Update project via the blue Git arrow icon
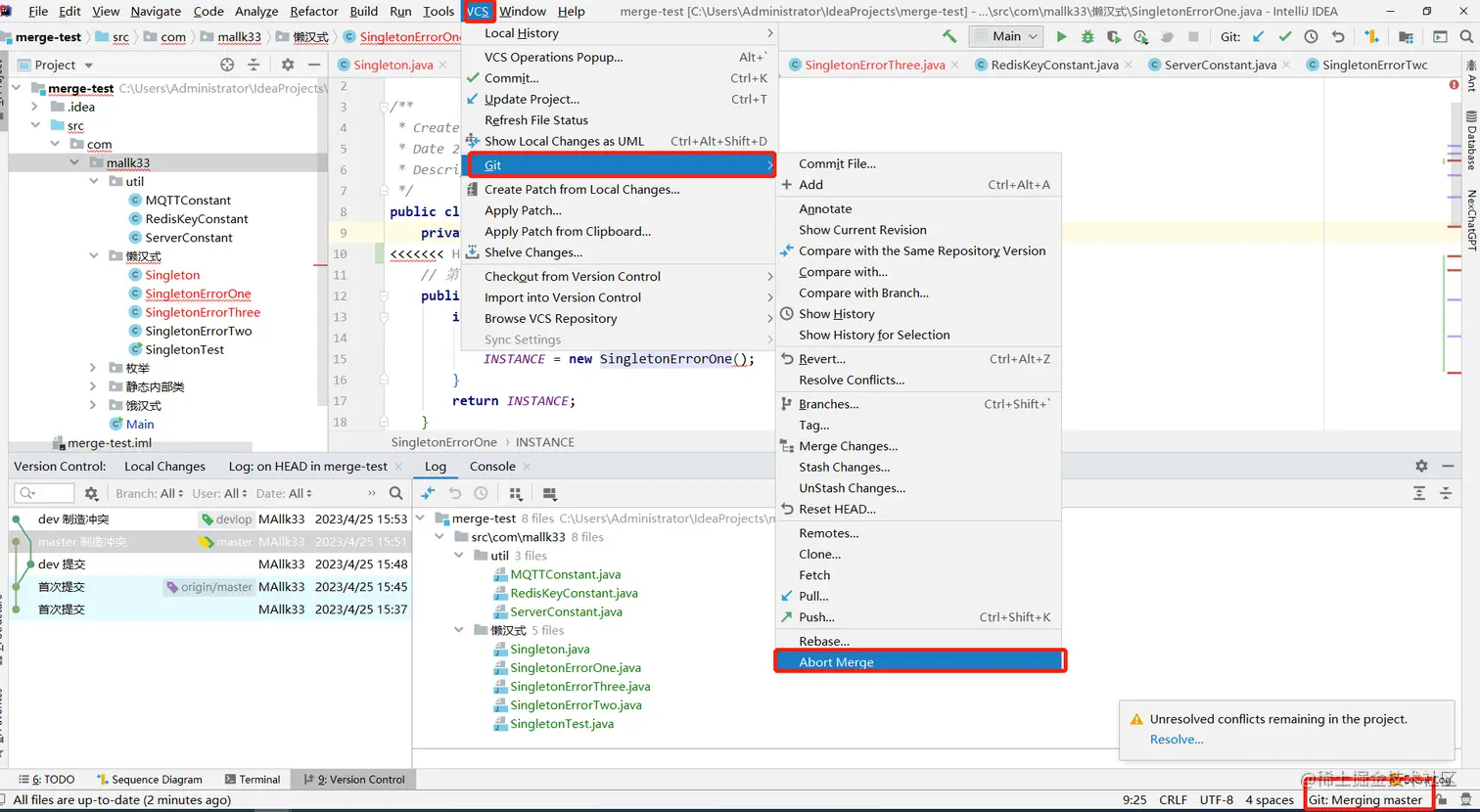This screenshot has height=812, width=1480. [x=1258, y=35]
